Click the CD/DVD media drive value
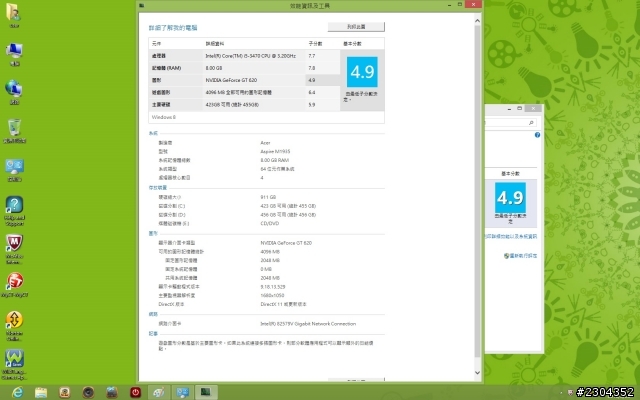This screenshot has width=640, height=400. coord(269,223)
